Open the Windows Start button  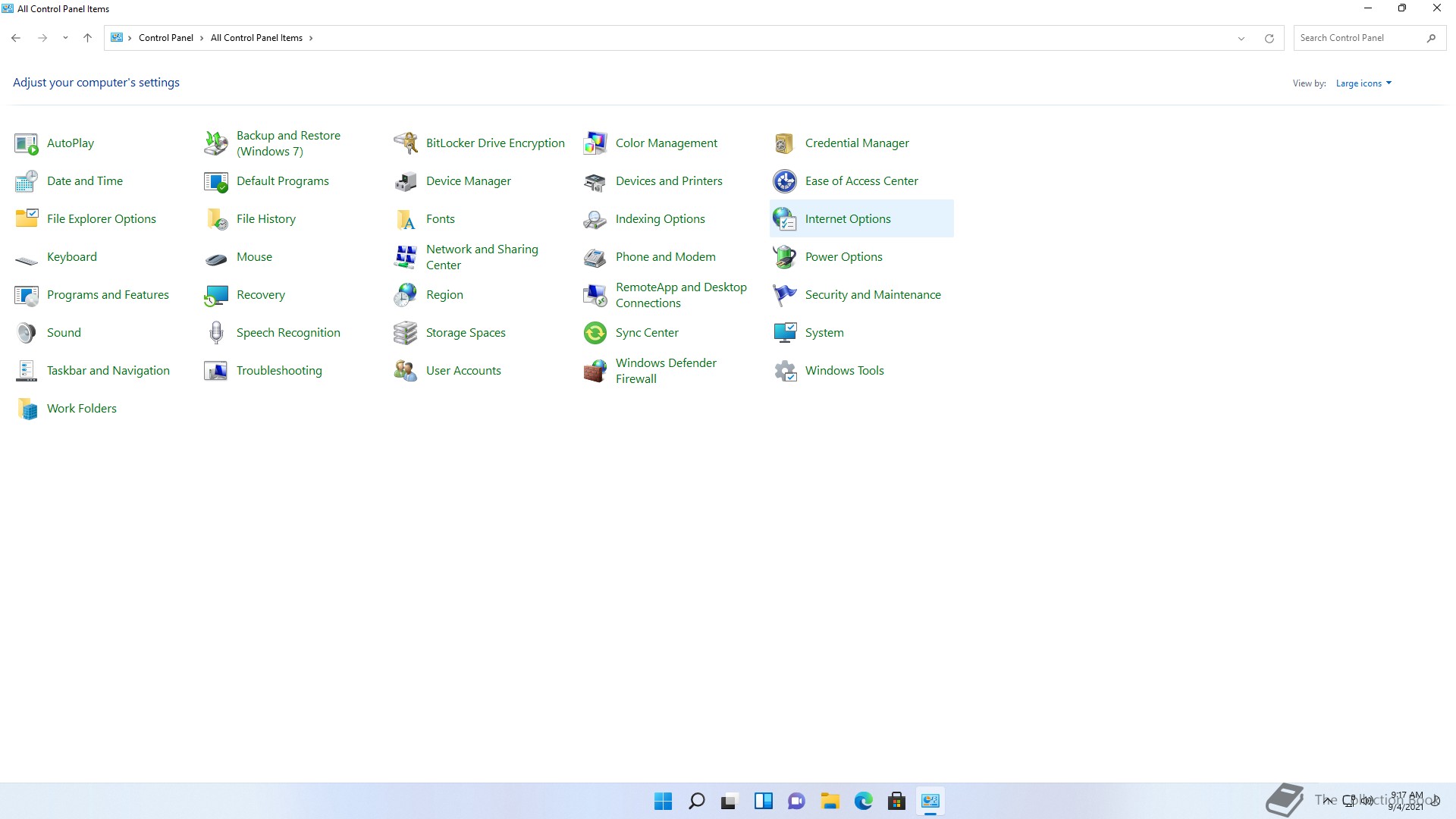(x=663, y=801)
